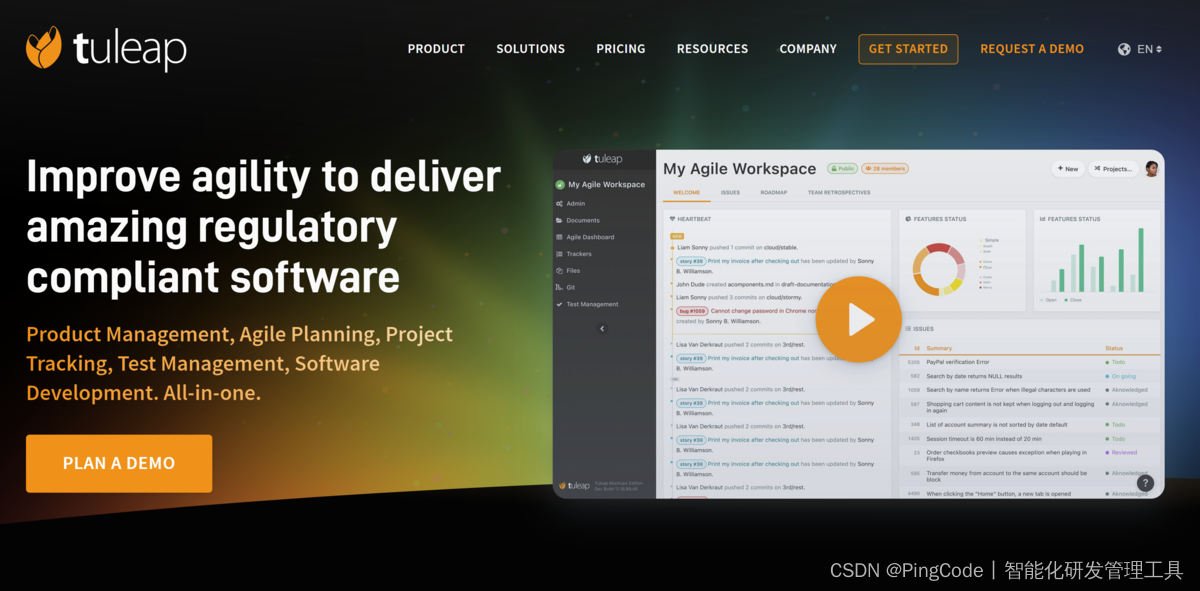The height and width of the screenshot is (591, 1200).
Task: Select the Session timeout is 60 min issue
Action: (x=1032, y=438)
